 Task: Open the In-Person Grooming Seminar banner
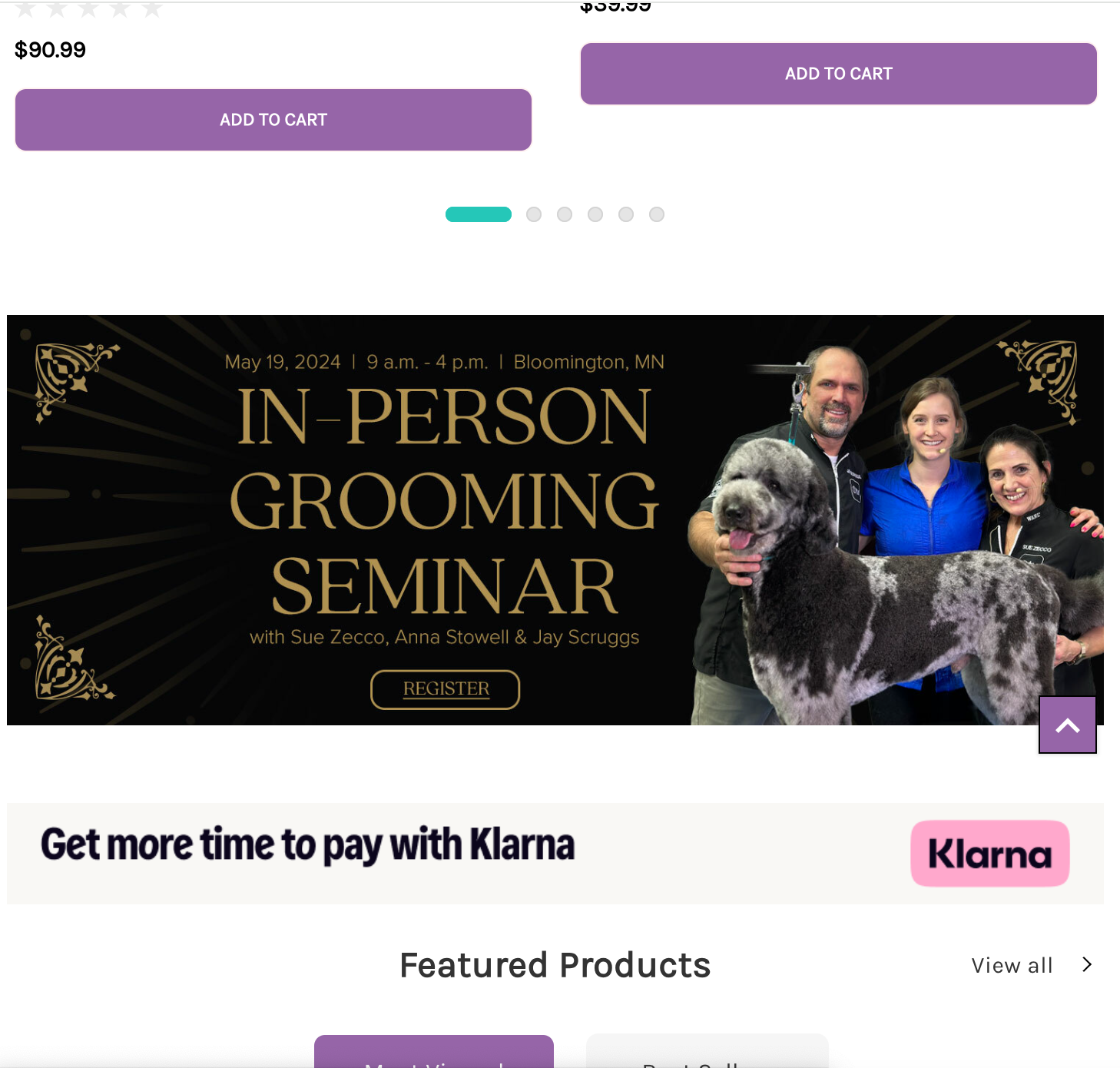pos(555,520)
